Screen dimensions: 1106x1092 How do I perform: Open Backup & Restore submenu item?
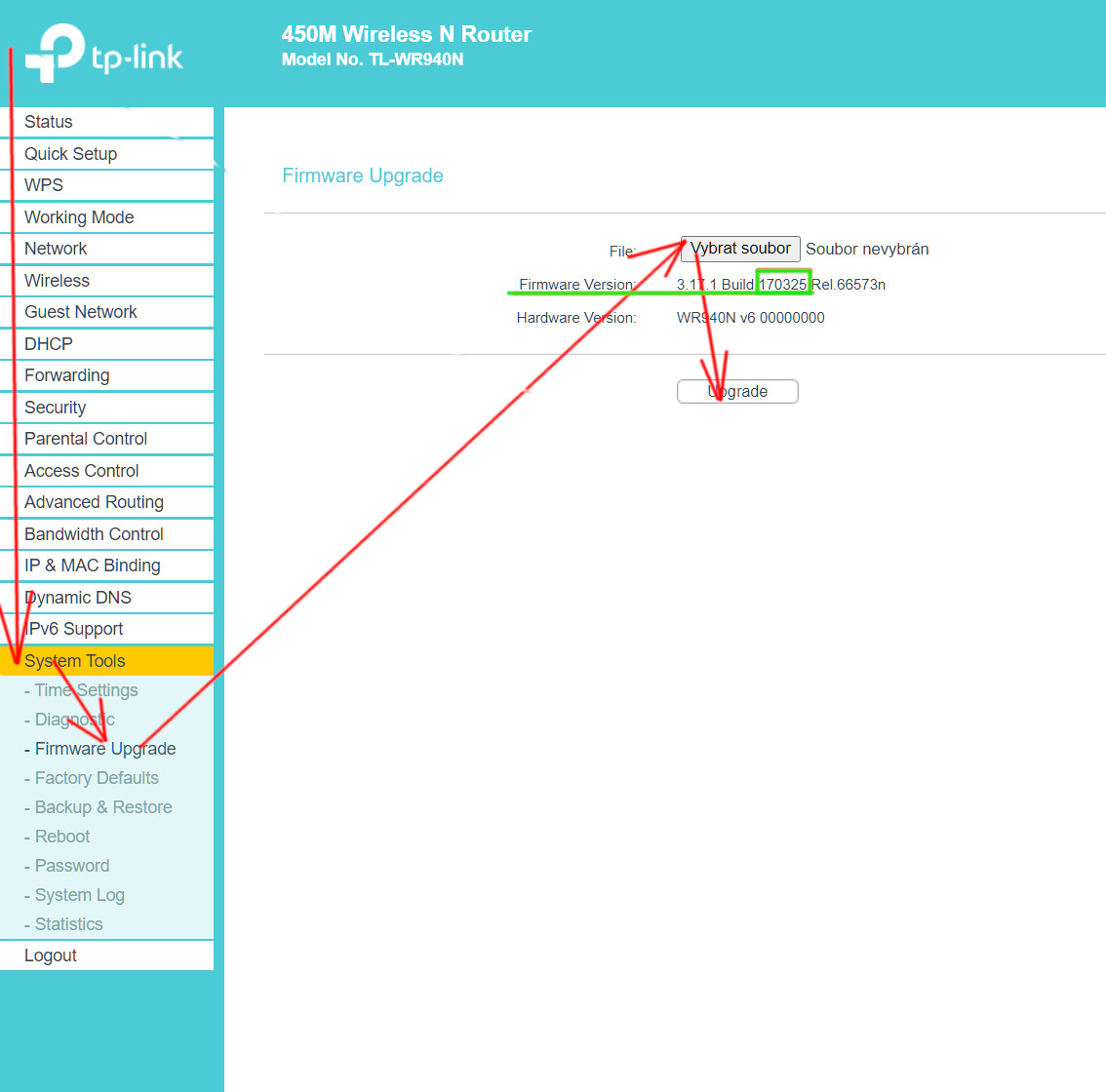(103, 807)
